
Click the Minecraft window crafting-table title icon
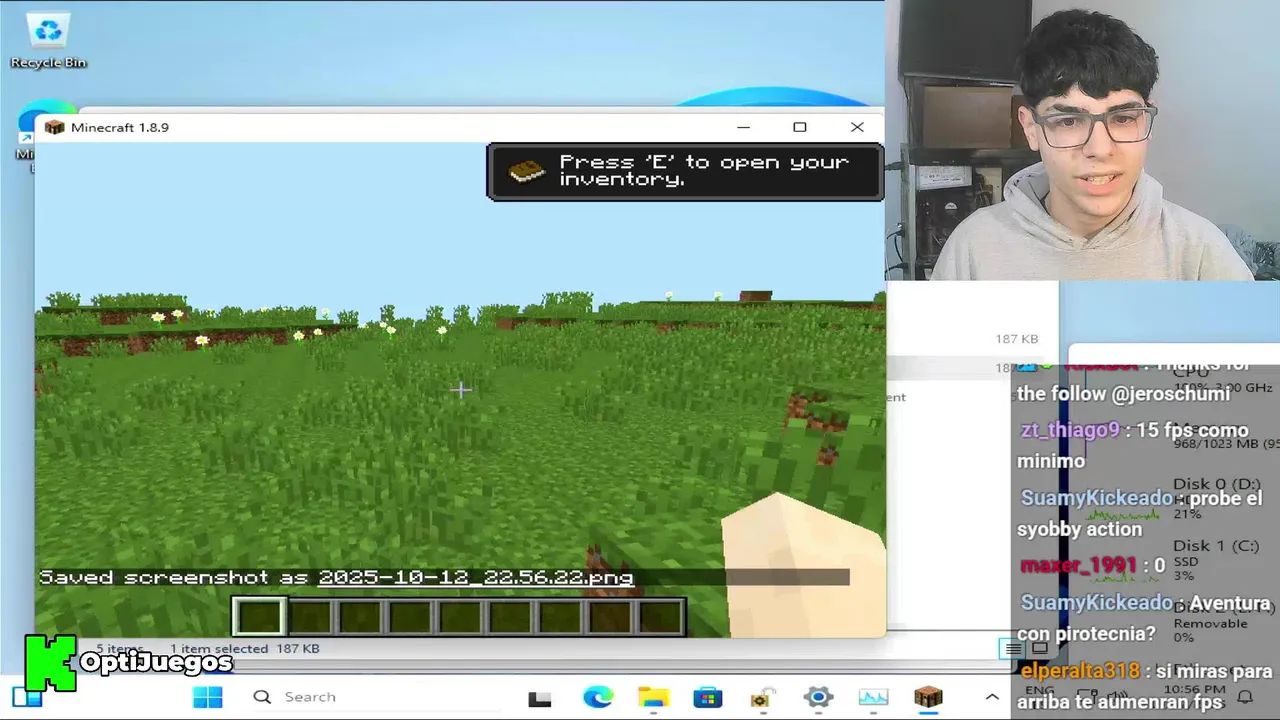54,127
